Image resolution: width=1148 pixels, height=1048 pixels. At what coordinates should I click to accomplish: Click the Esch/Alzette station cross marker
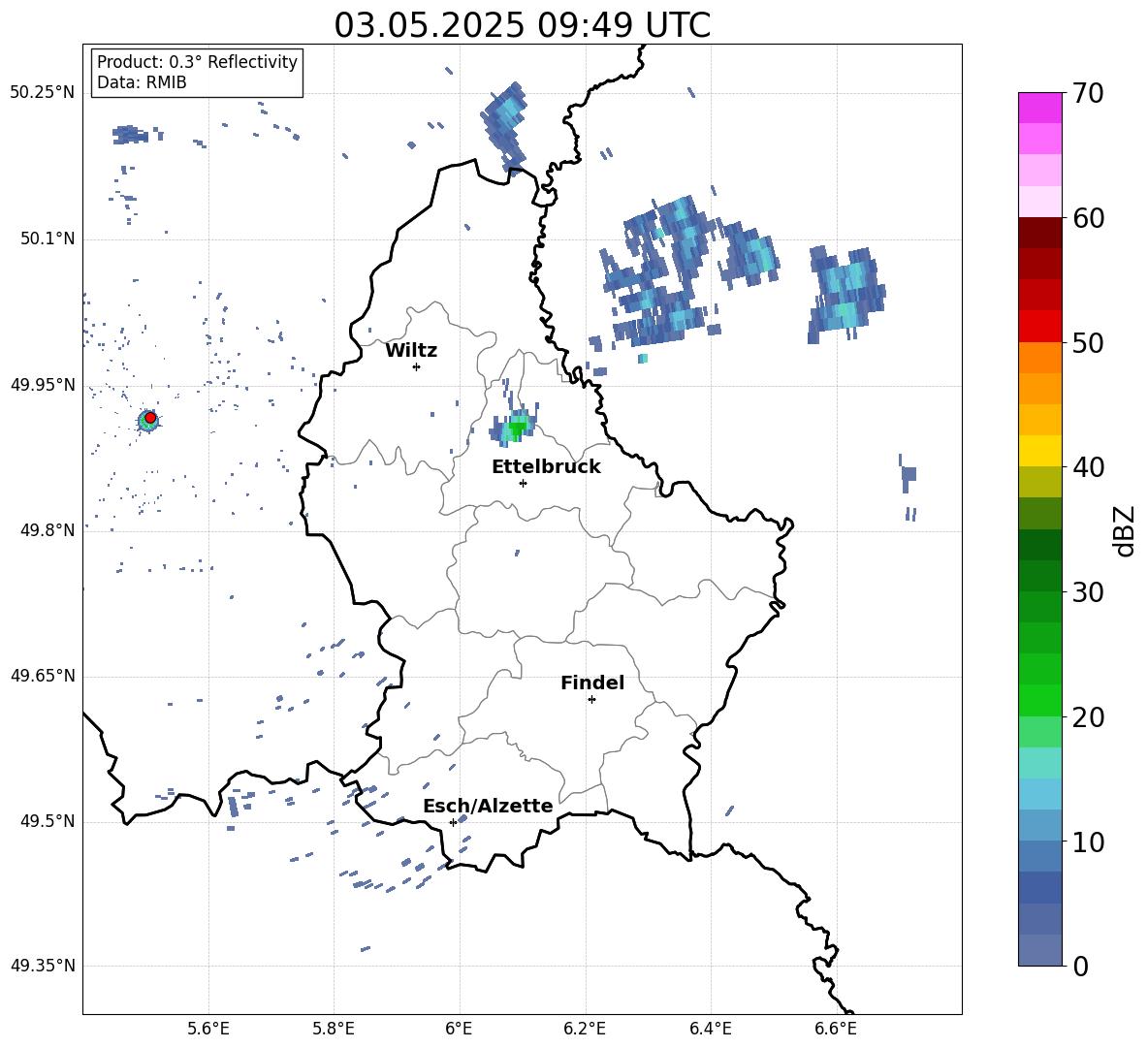tap(453, 822)
